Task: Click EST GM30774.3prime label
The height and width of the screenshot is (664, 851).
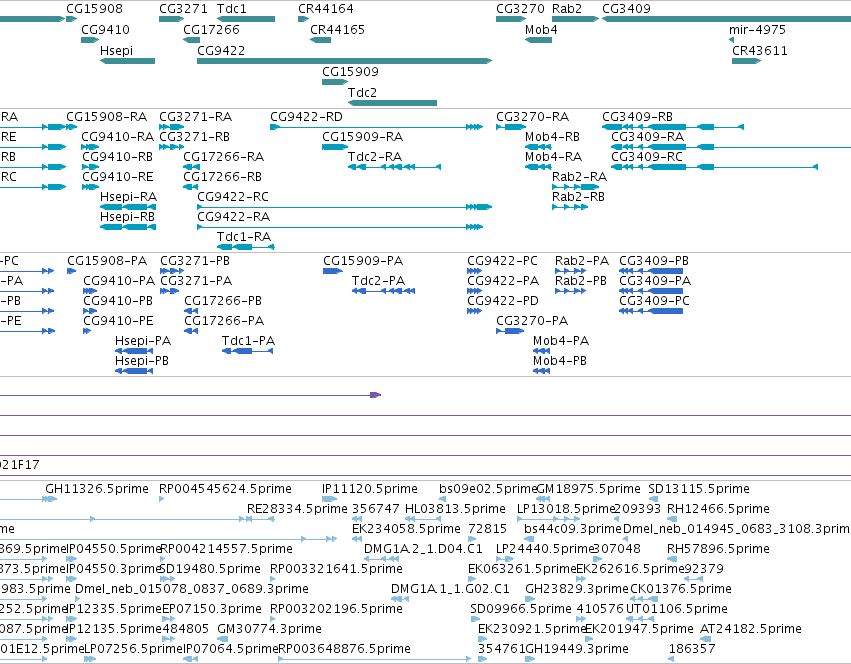Action: 269,629
